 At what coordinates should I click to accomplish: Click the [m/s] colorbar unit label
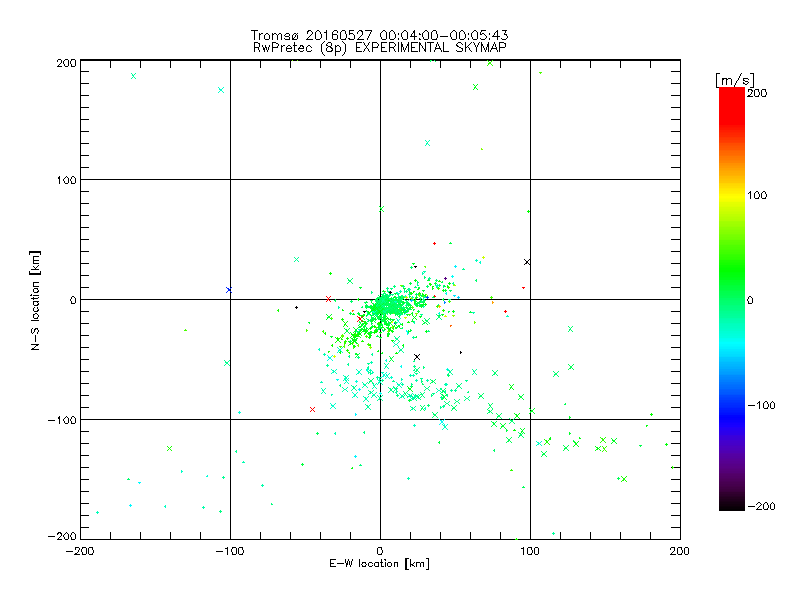coord(735,80)
